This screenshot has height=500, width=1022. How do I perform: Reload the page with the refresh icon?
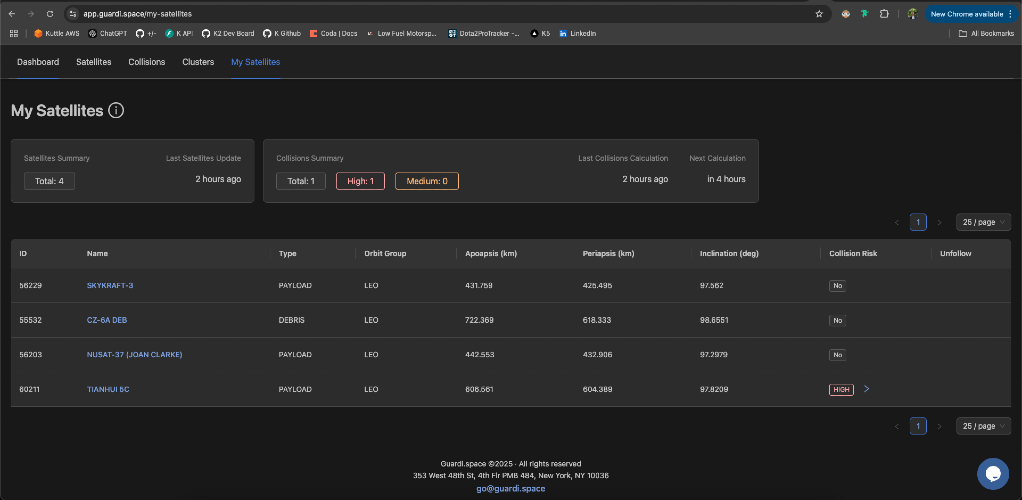point(50,14)
